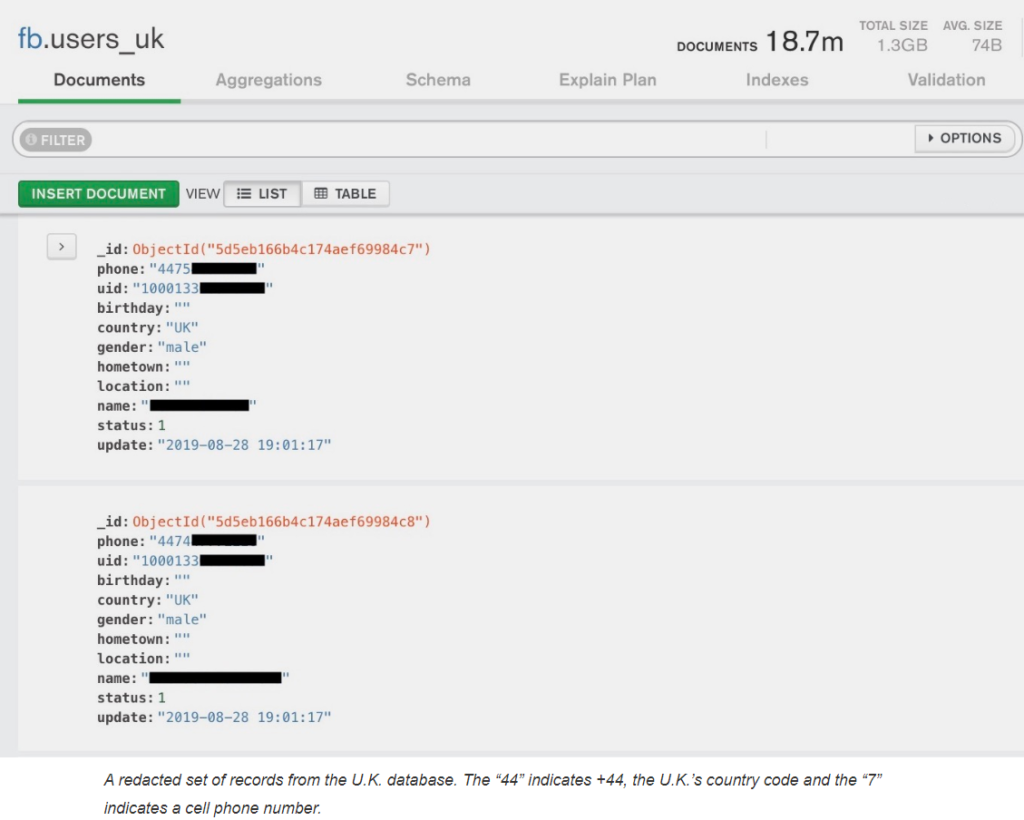
Task: Open the Schema tab
Action: point(438,80)
